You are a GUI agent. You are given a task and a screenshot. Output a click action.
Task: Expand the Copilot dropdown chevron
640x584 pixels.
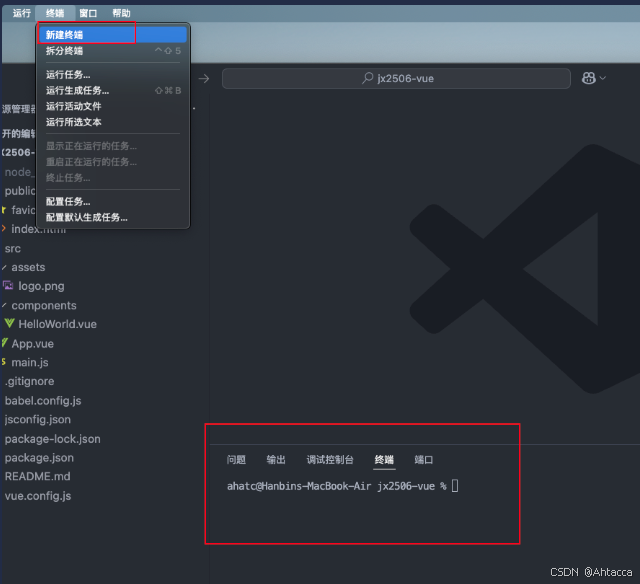pyautogui.click(x=602, y=78)
